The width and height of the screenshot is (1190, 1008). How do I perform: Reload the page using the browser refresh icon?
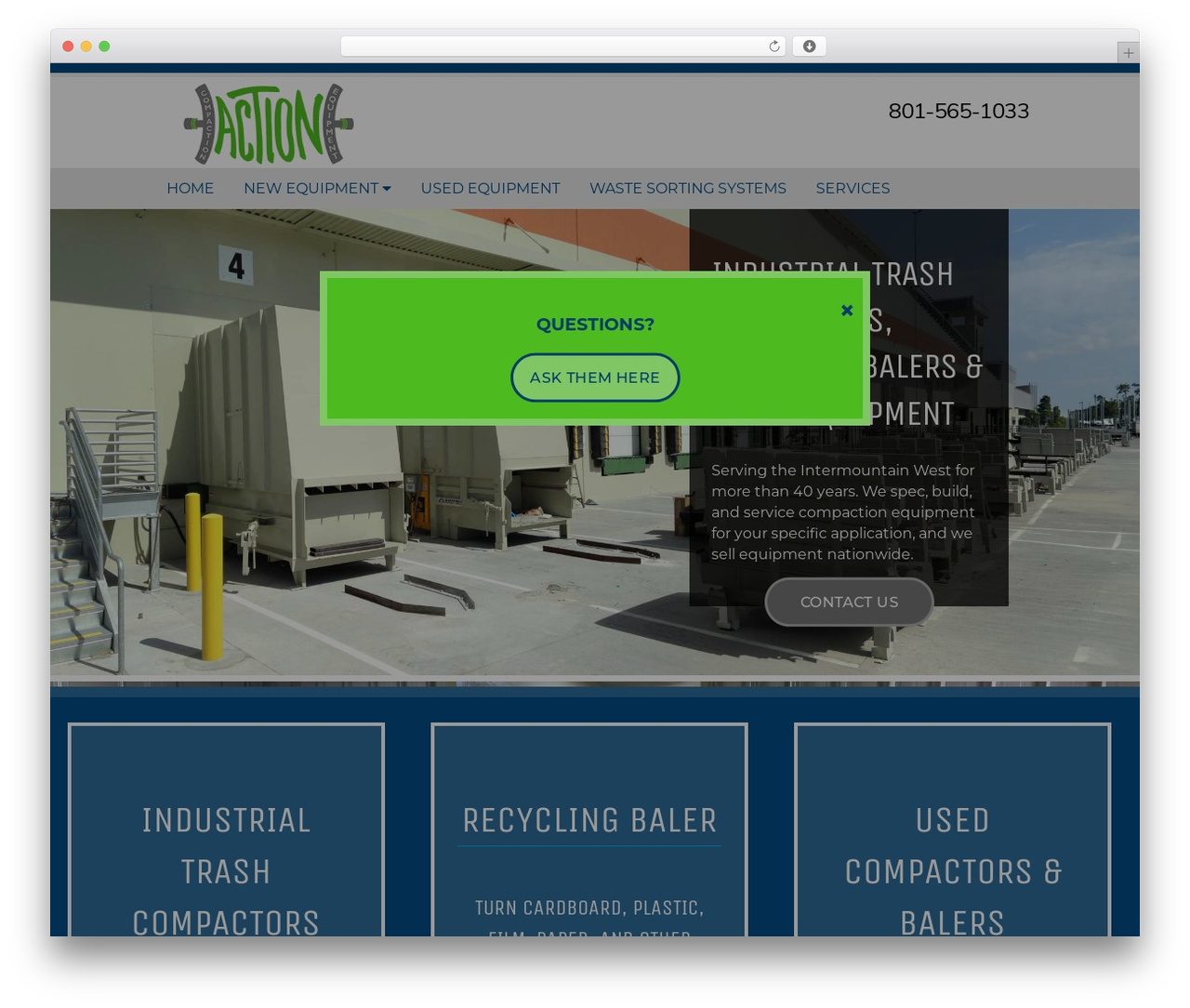(x=773, y=46)
